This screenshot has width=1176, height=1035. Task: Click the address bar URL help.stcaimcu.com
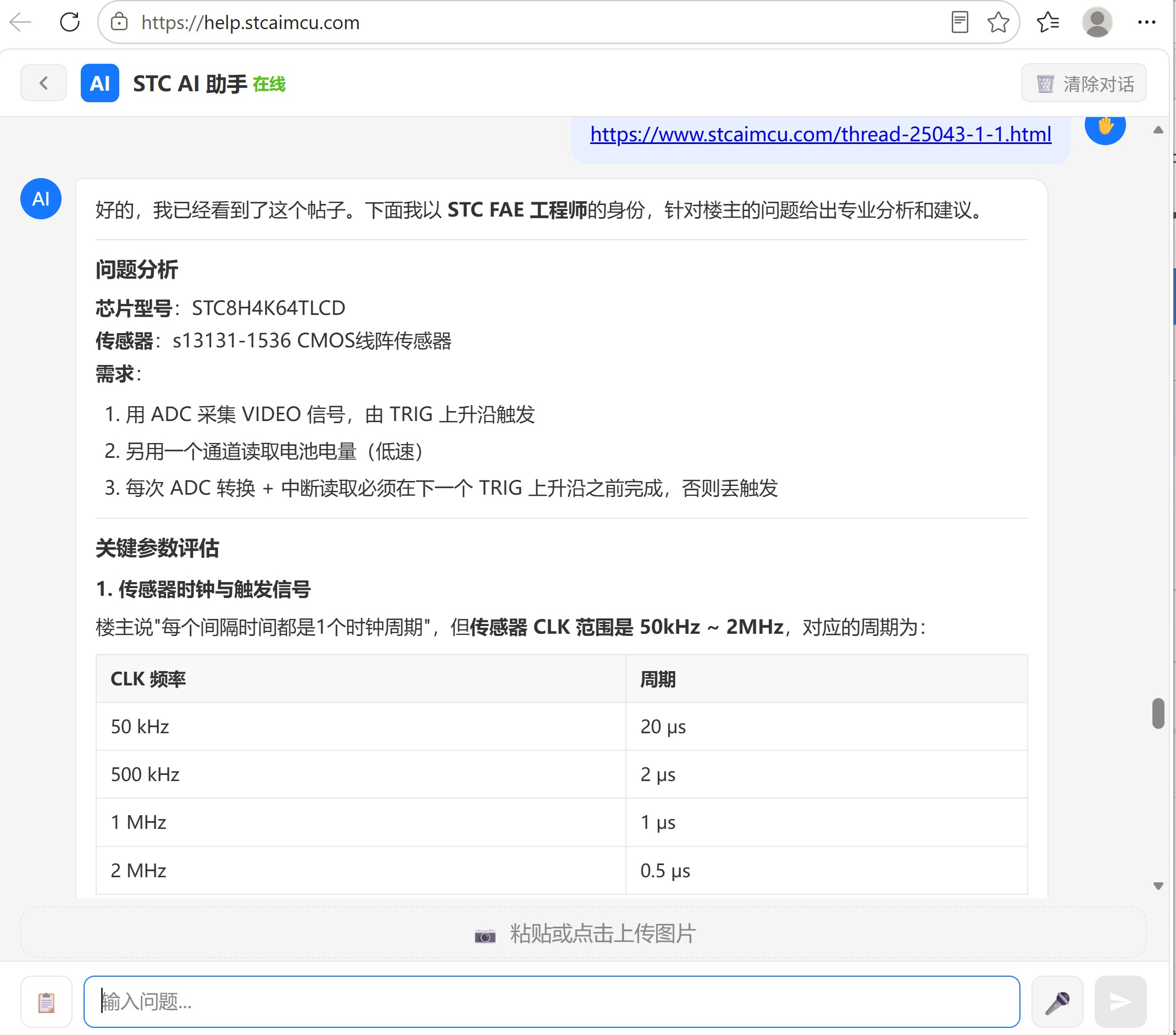(x=250, y=23)
